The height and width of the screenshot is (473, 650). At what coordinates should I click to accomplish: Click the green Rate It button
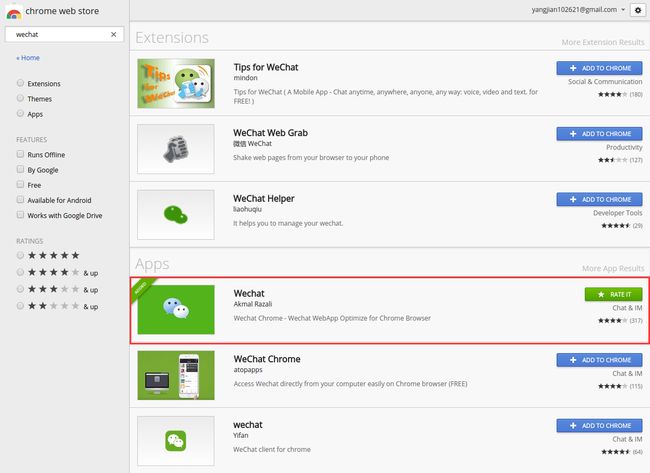[614, 294]
